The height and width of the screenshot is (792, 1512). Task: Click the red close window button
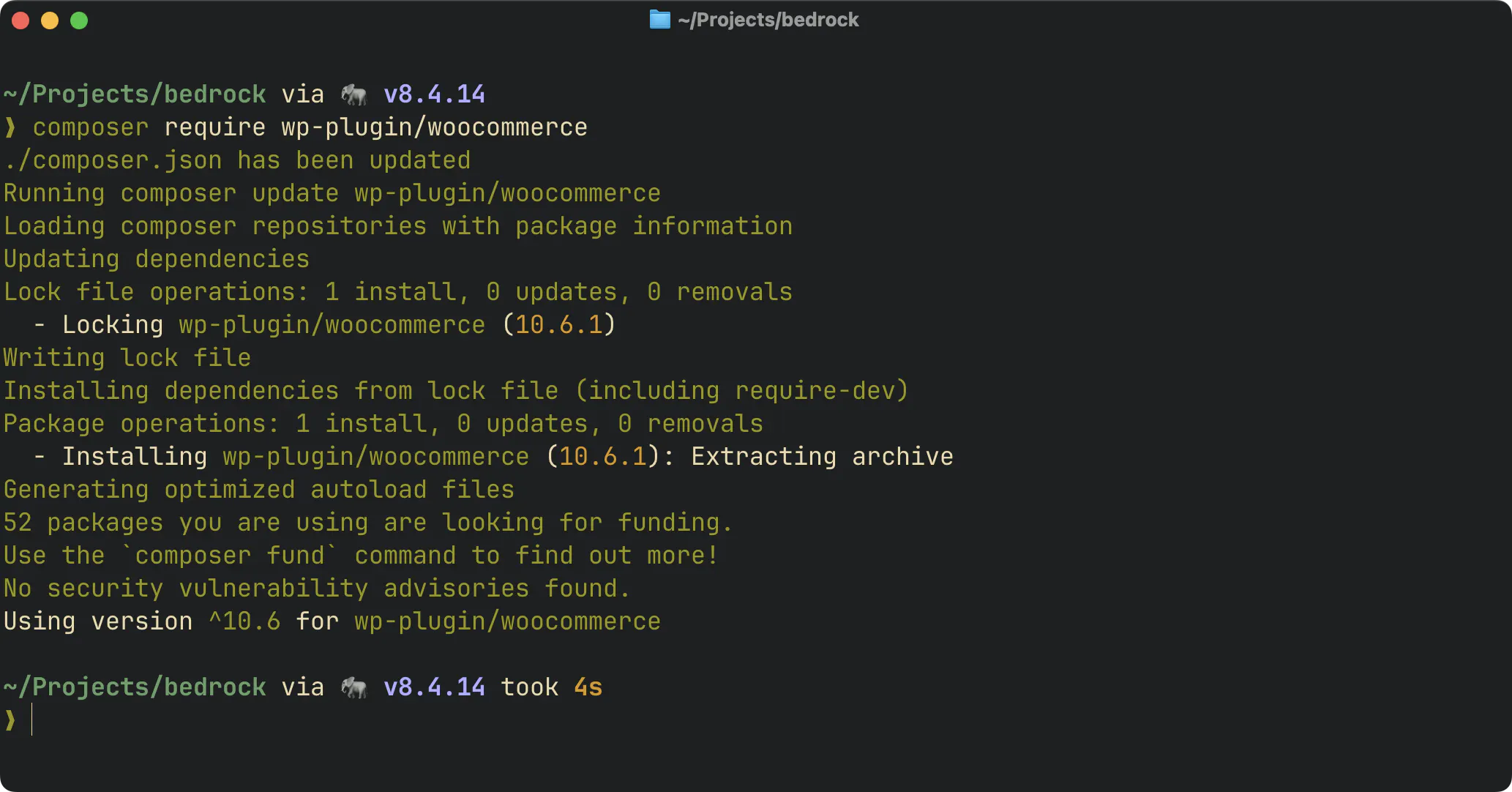click(x=20, y=20)
